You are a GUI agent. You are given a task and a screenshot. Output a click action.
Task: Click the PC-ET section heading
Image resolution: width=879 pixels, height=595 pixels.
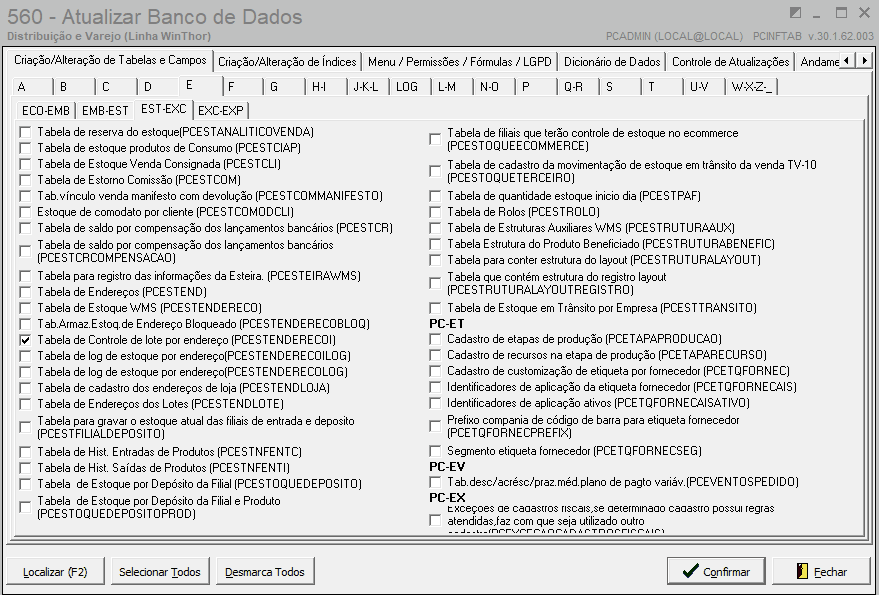pyautogui.click(x=447, y=324)
